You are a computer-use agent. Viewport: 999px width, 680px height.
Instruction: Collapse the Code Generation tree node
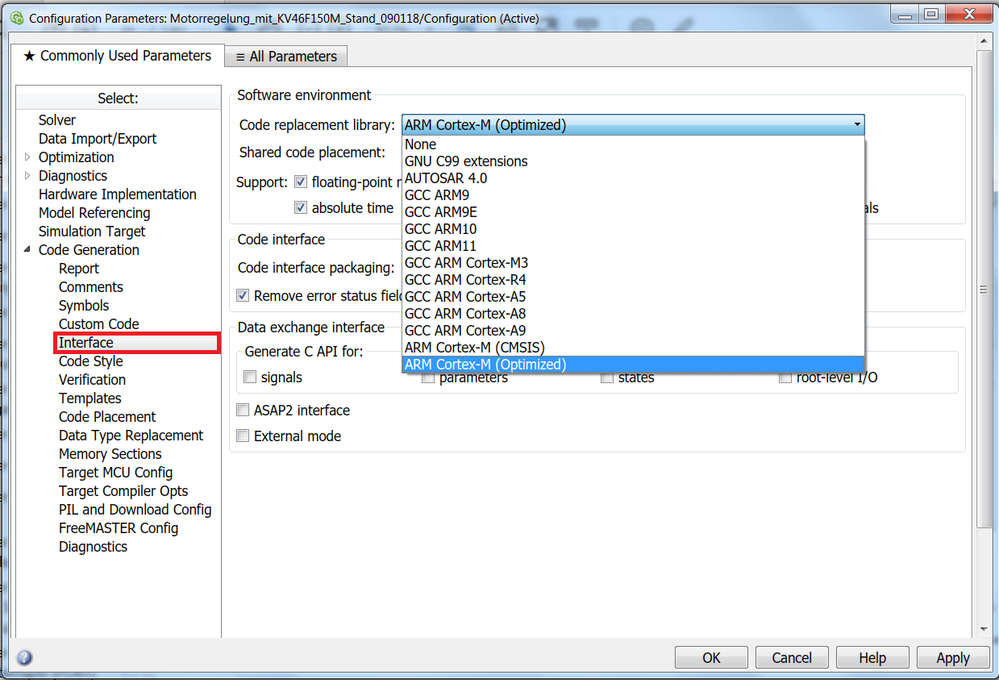[27, 250]
